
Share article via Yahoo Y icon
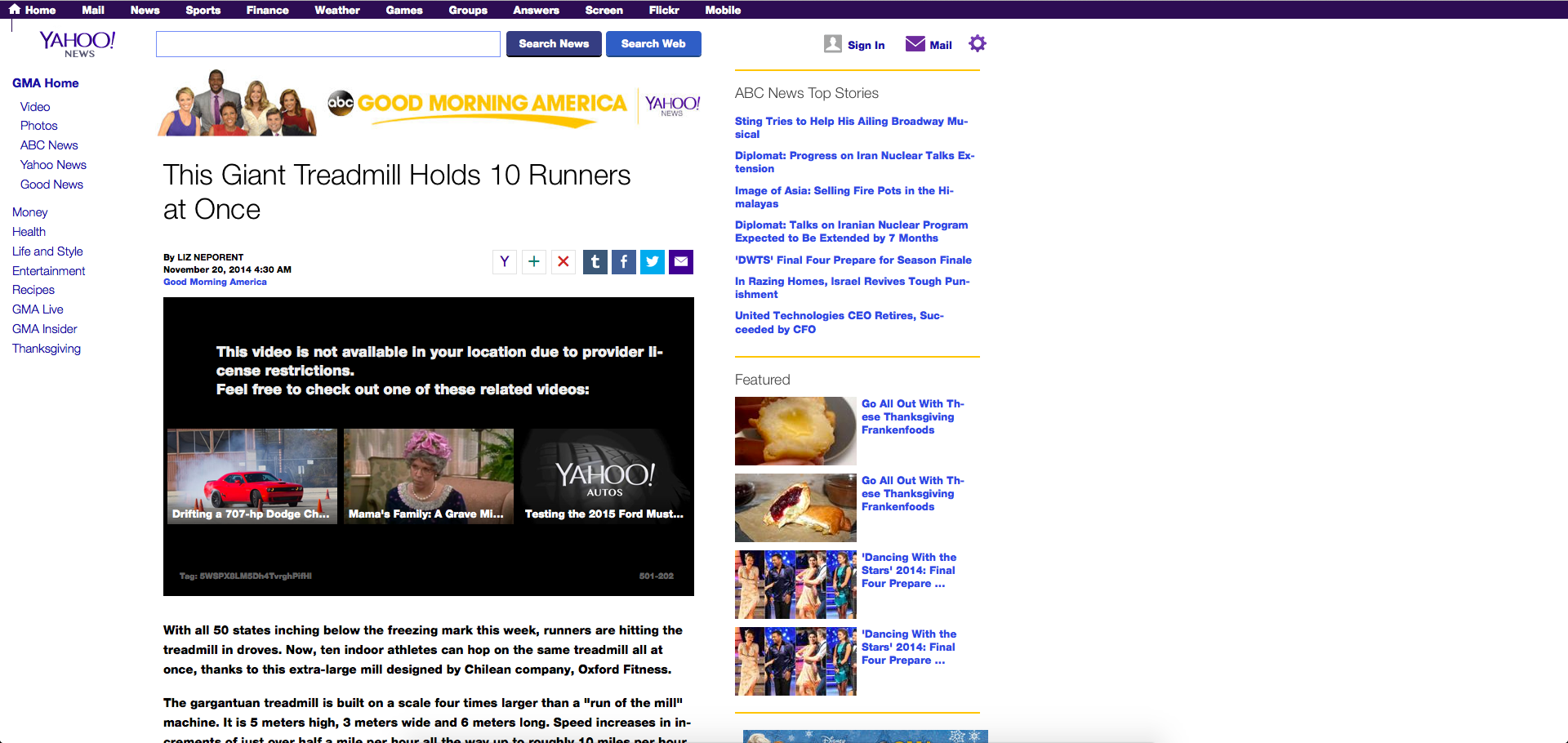(x=505, y=261)
